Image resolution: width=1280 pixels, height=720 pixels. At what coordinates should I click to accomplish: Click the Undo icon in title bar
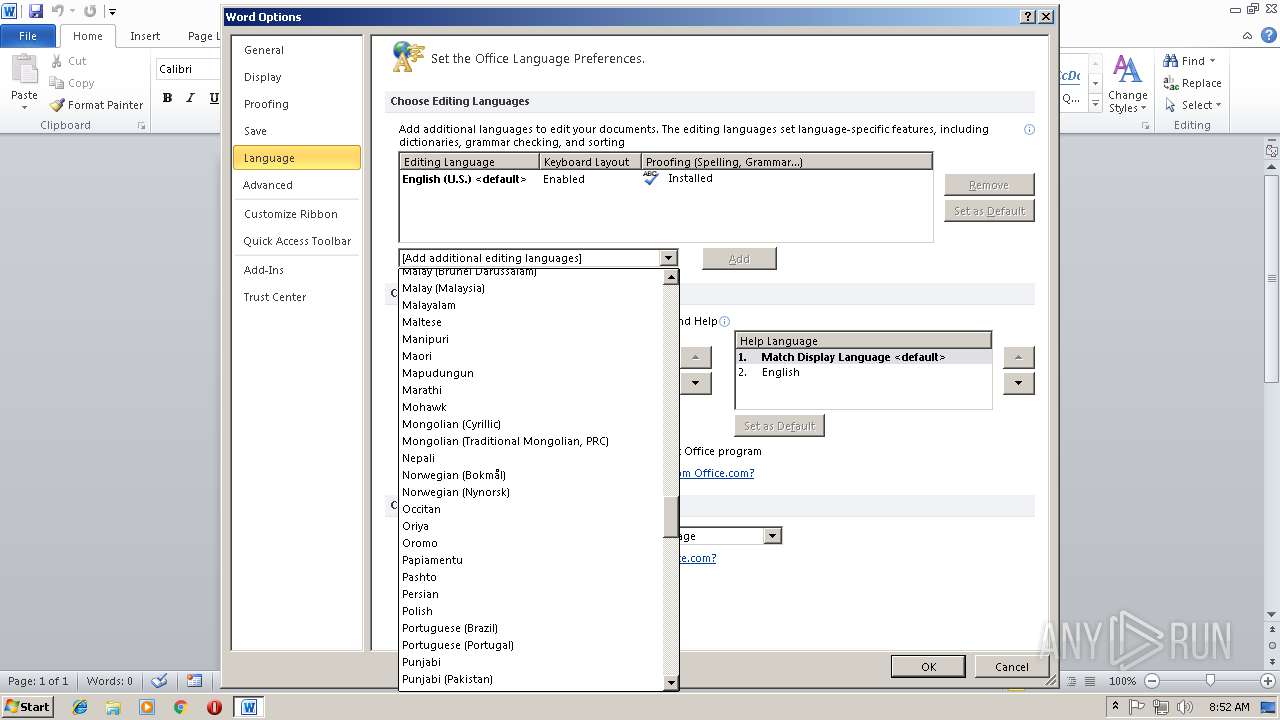(x=58, y=11)
